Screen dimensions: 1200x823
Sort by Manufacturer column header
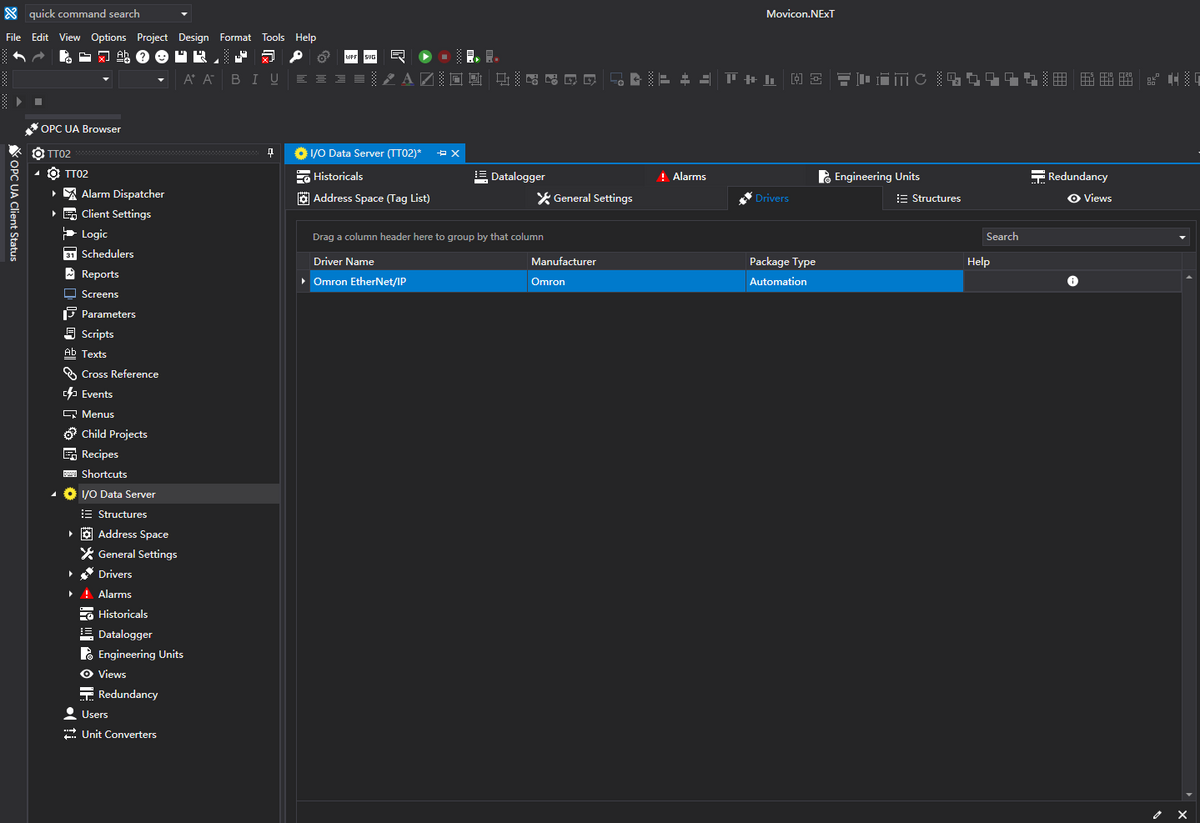[x=563, y=261]
